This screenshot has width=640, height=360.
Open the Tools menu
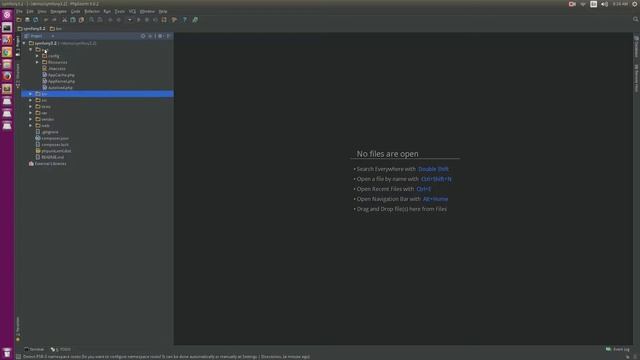coord(120,11)
